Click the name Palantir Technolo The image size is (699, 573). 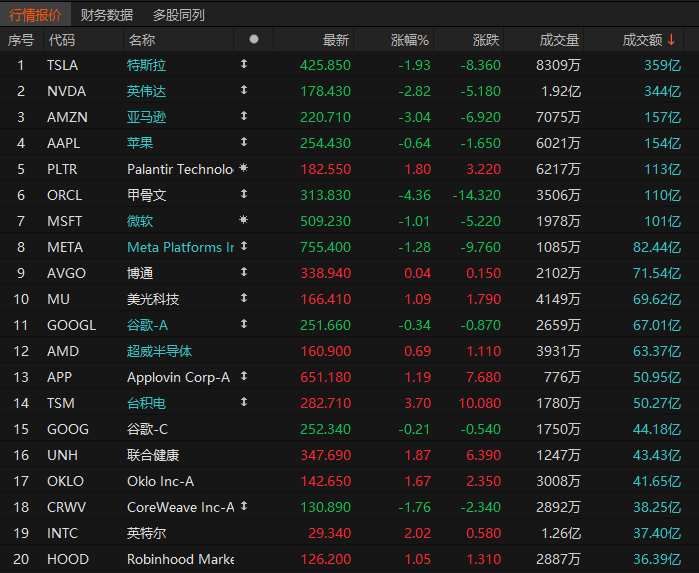coord(180,169)
